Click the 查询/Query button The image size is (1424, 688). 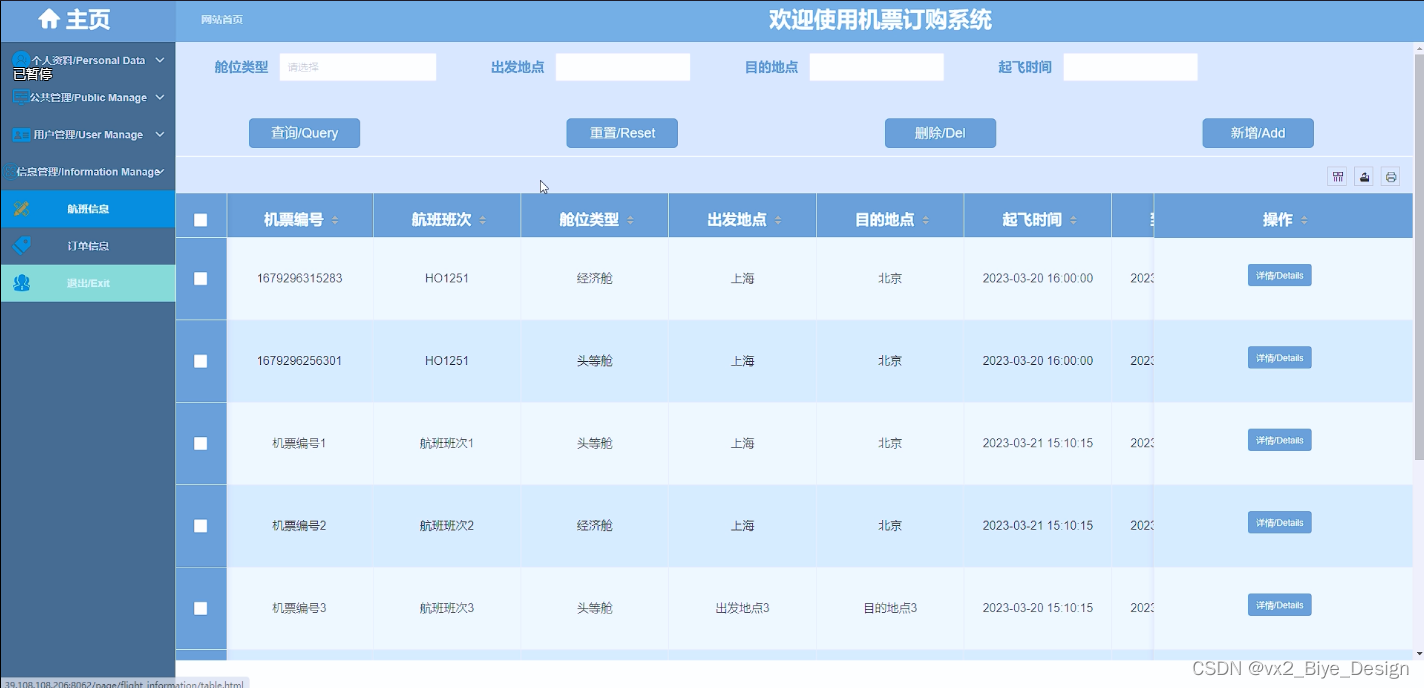304,133
